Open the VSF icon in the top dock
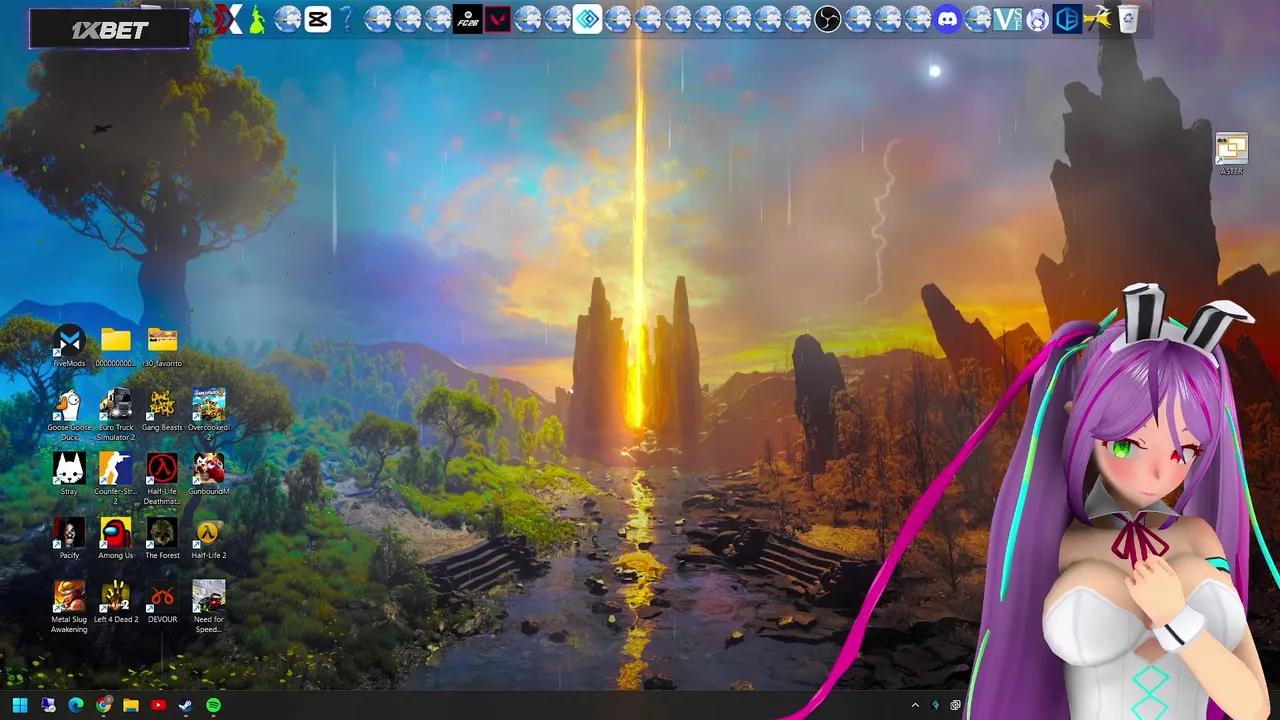 pyautogui.click(x=1007, y=18)
